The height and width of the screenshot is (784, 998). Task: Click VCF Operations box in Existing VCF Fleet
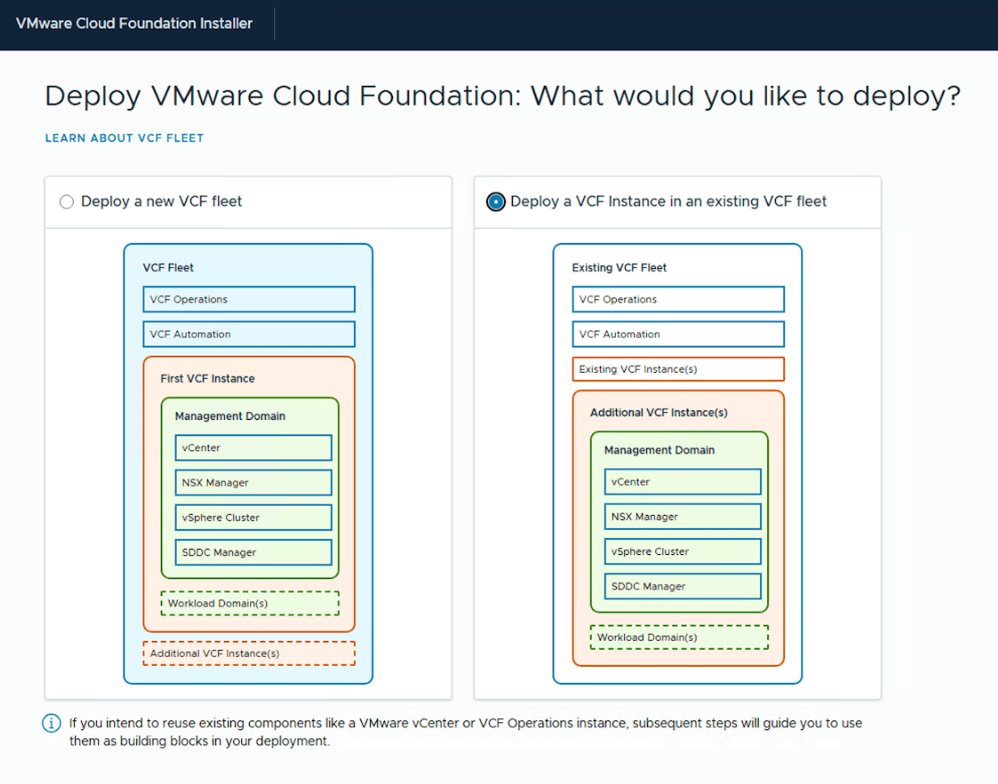point(678,299)
